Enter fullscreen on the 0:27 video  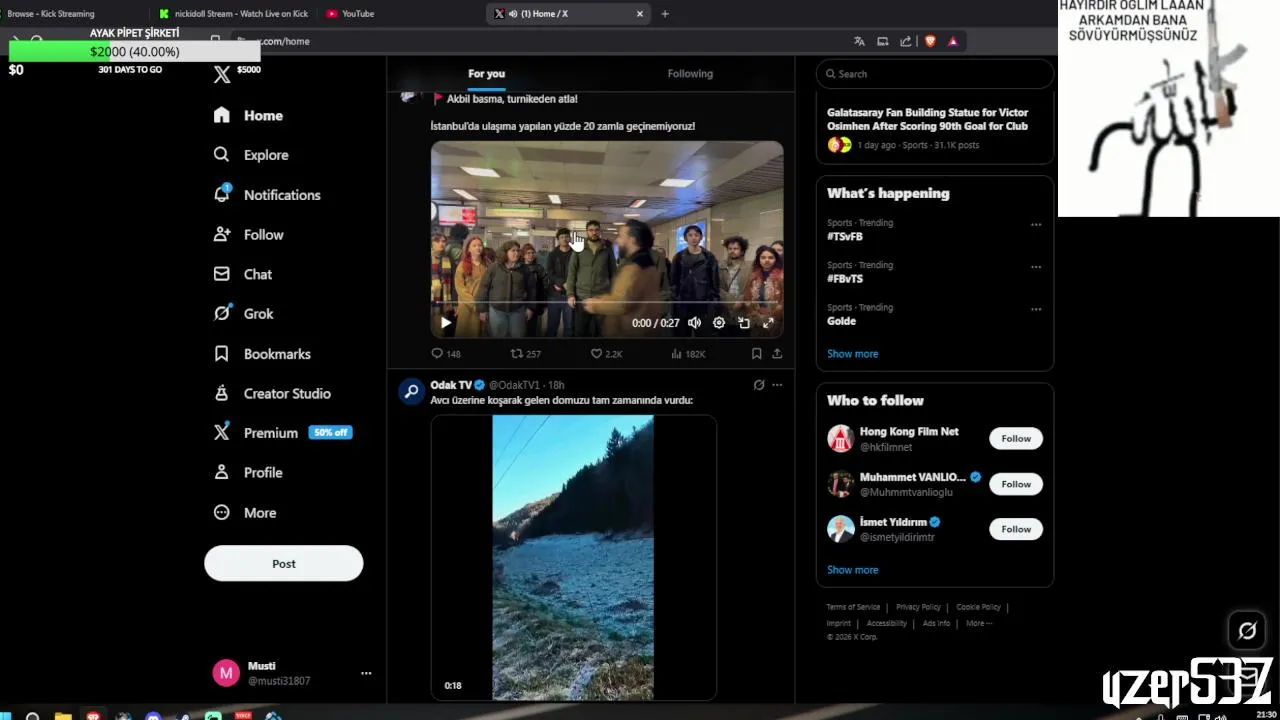coord(768,323)
